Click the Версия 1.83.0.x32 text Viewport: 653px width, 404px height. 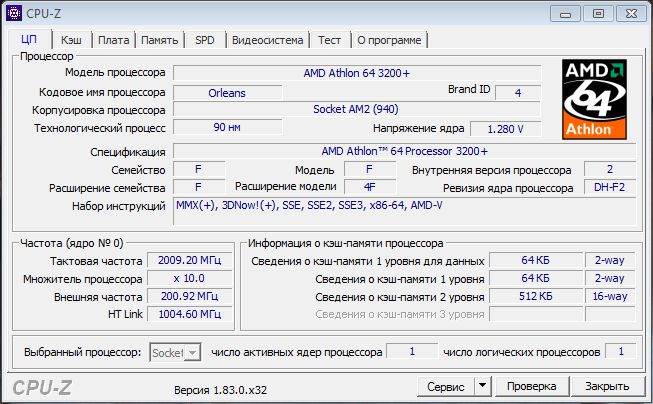[220, 390]
